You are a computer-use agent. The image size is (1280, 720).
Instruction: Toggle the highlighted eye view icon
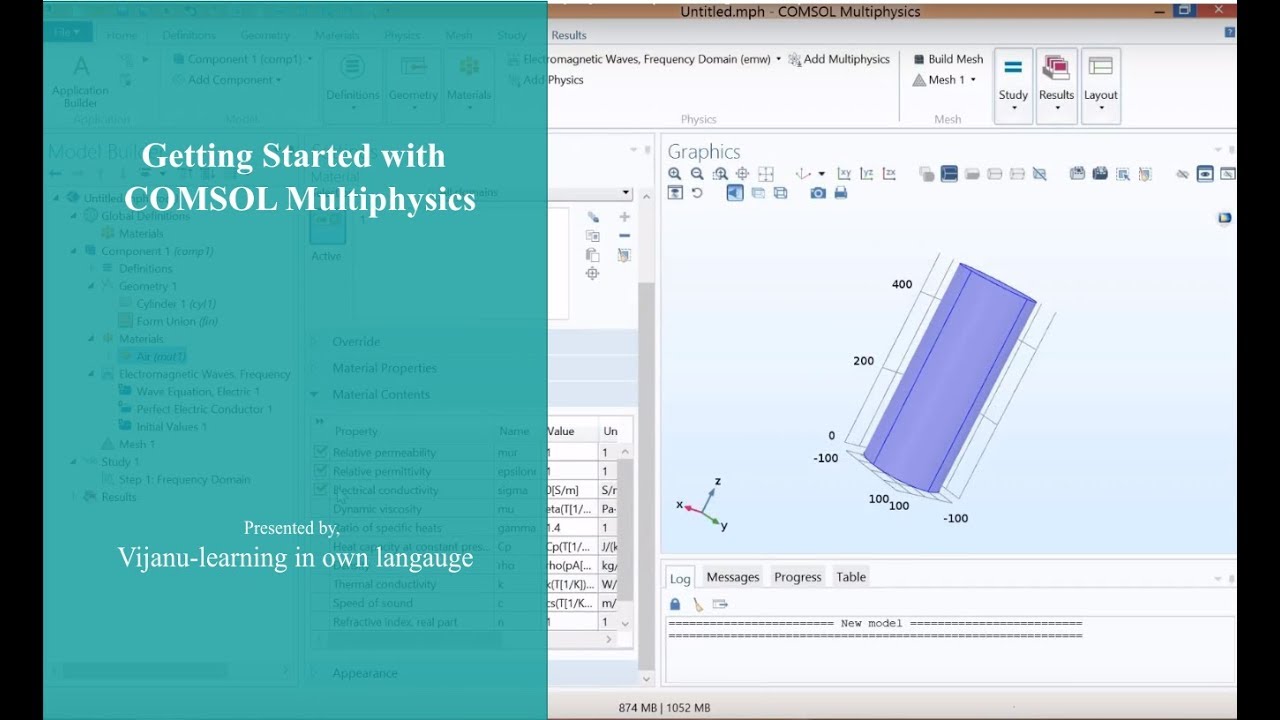coord(1205,174)
